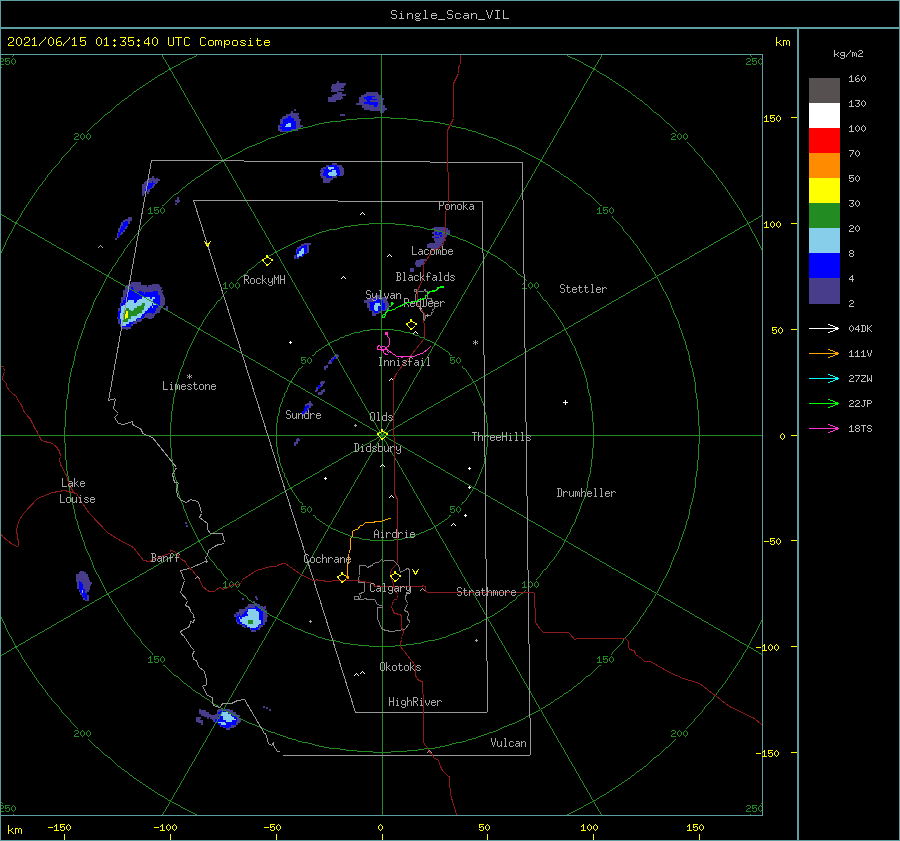Click the magenta 18TS track arrow in legend

coord(824,428)
